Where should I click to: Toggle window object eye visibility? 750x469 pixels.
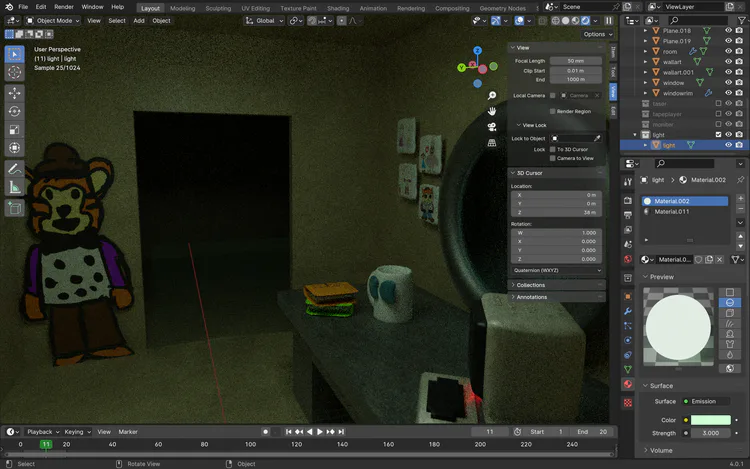(728, 83)
